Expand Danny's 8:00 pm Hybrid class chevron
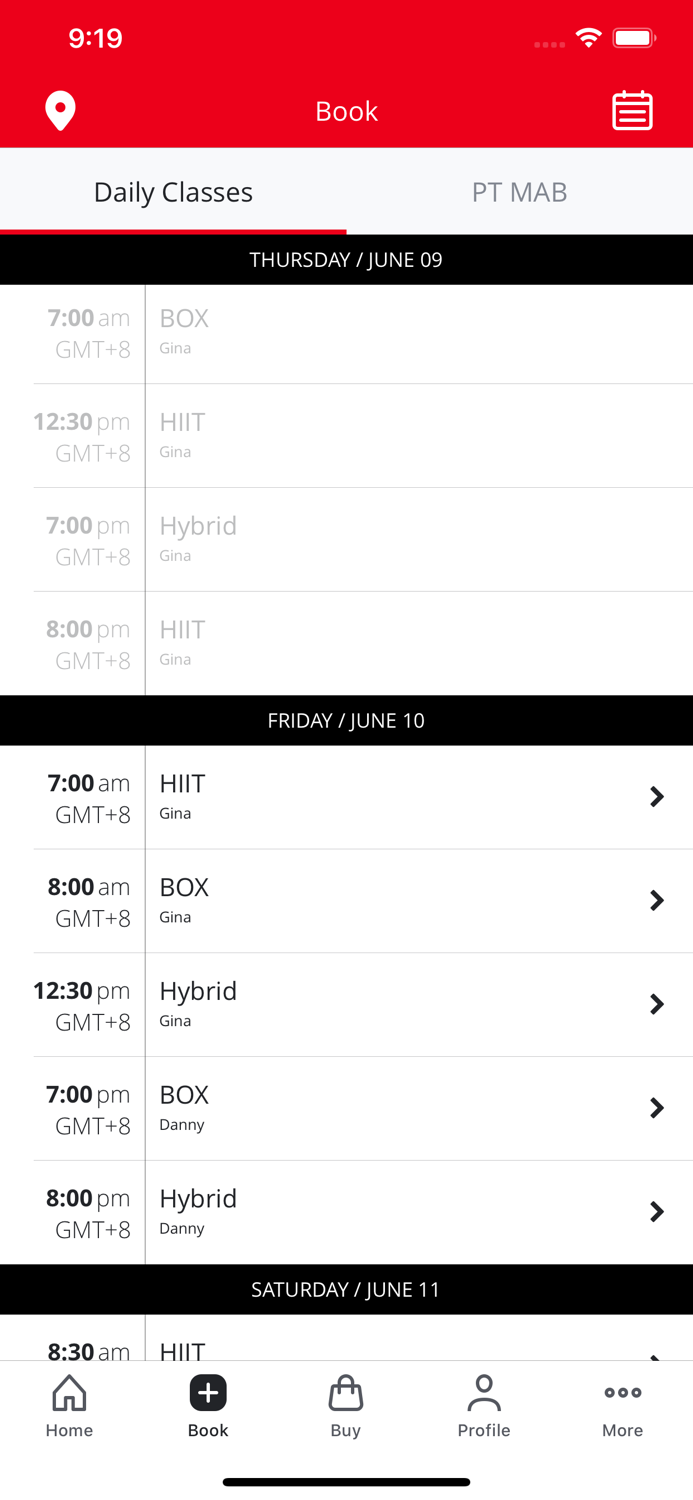The height and width of the screenshot is (1500, 693). (656, 1212)
